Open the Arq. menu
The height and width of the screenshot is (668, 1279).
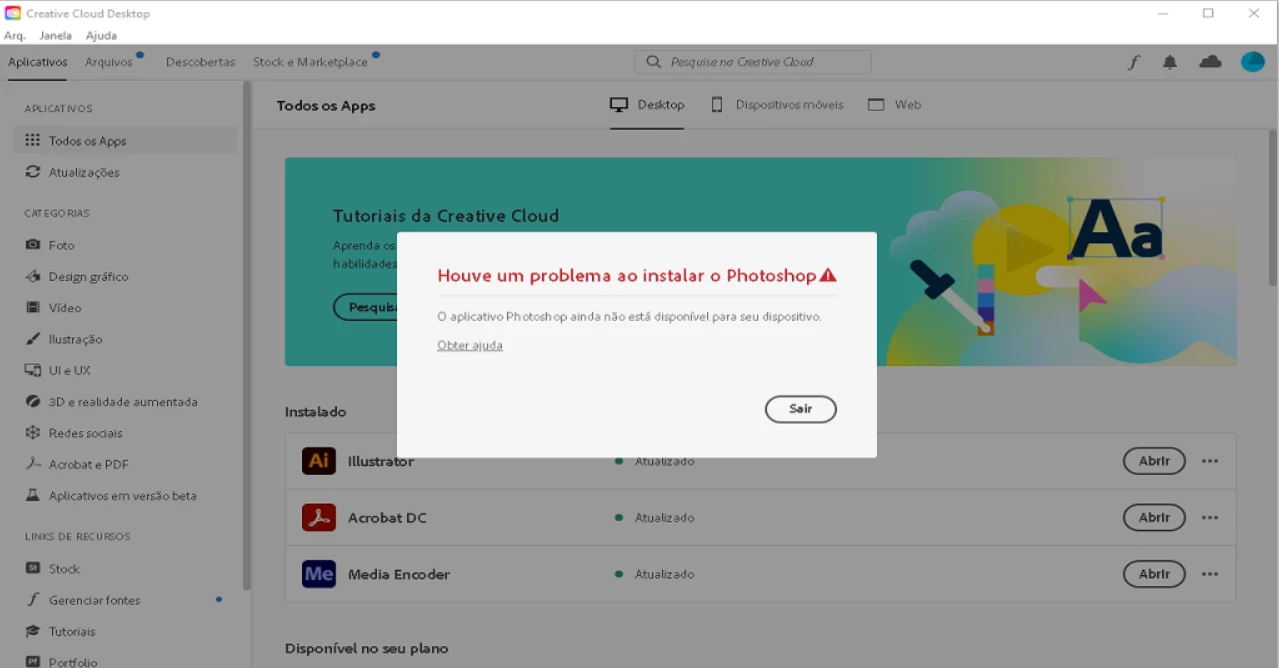coord(15,35)
